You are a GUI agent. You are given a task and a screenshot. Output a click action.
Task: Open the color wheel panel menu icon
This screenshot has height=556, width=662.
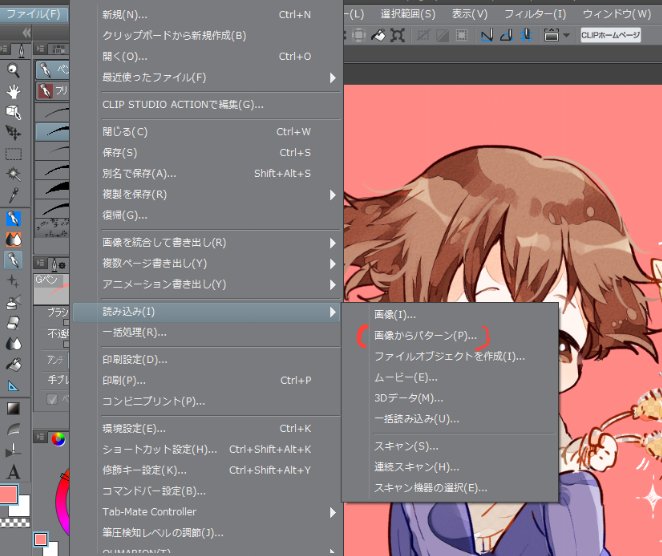coord(41,437)
